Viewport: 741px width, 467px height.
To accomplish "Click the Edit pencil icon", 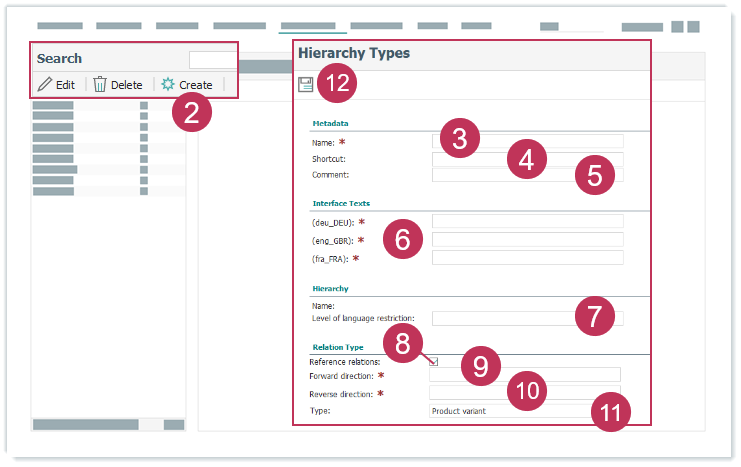I will point(45,85).
